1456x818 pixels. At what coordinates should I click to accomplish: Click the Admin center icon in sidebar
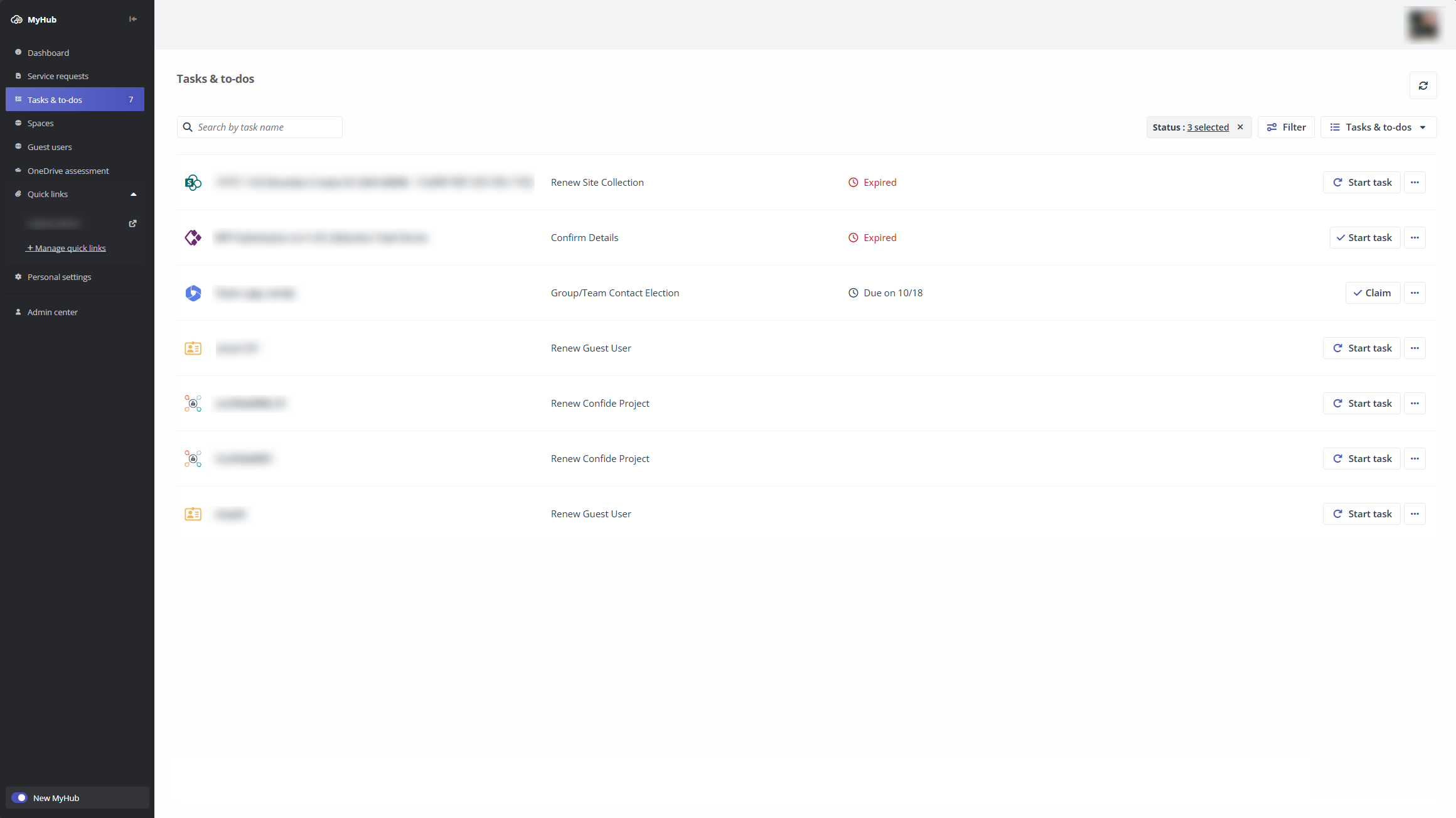(x=18, y=311)
